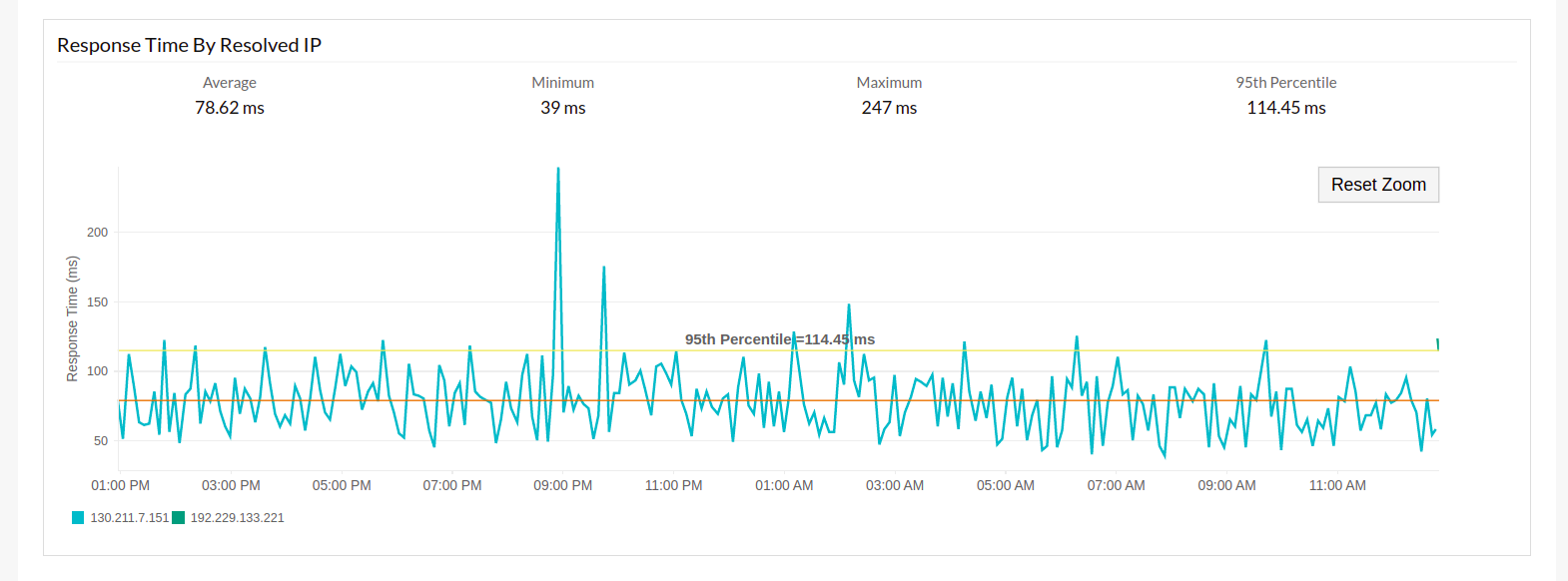Hide the 192.229.133.221 series via legend text
1568x581 pixels.
tap(238, 518)
